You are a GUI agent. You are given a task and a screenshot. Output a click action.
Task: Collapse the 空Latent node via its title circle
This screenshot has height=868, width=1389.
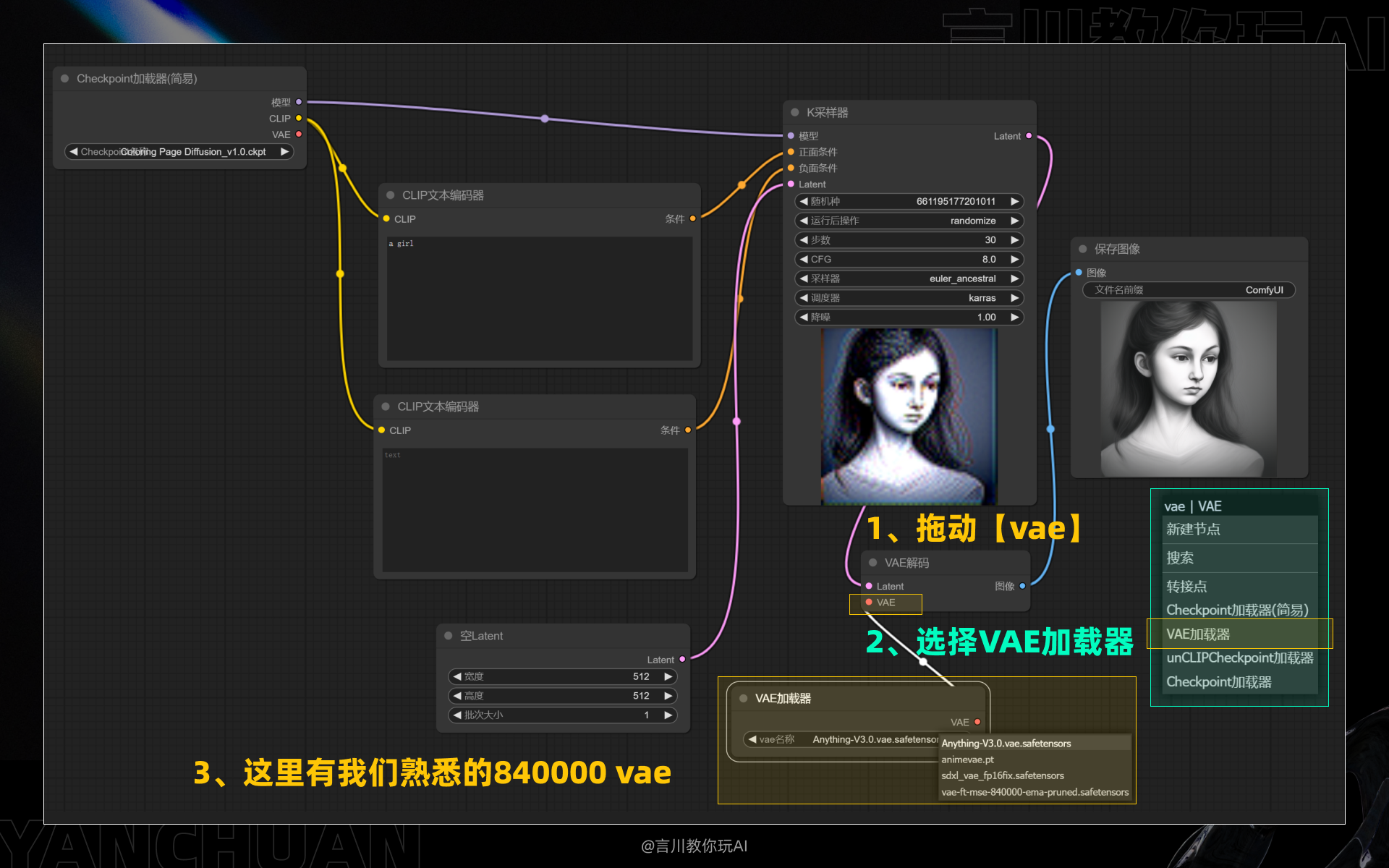pyautogui.click(x=450, y=635)
